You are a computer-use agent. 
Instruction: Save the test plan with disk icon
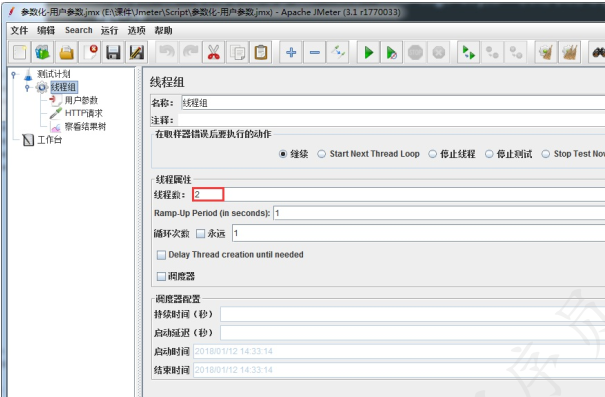[x=113, y=52]
